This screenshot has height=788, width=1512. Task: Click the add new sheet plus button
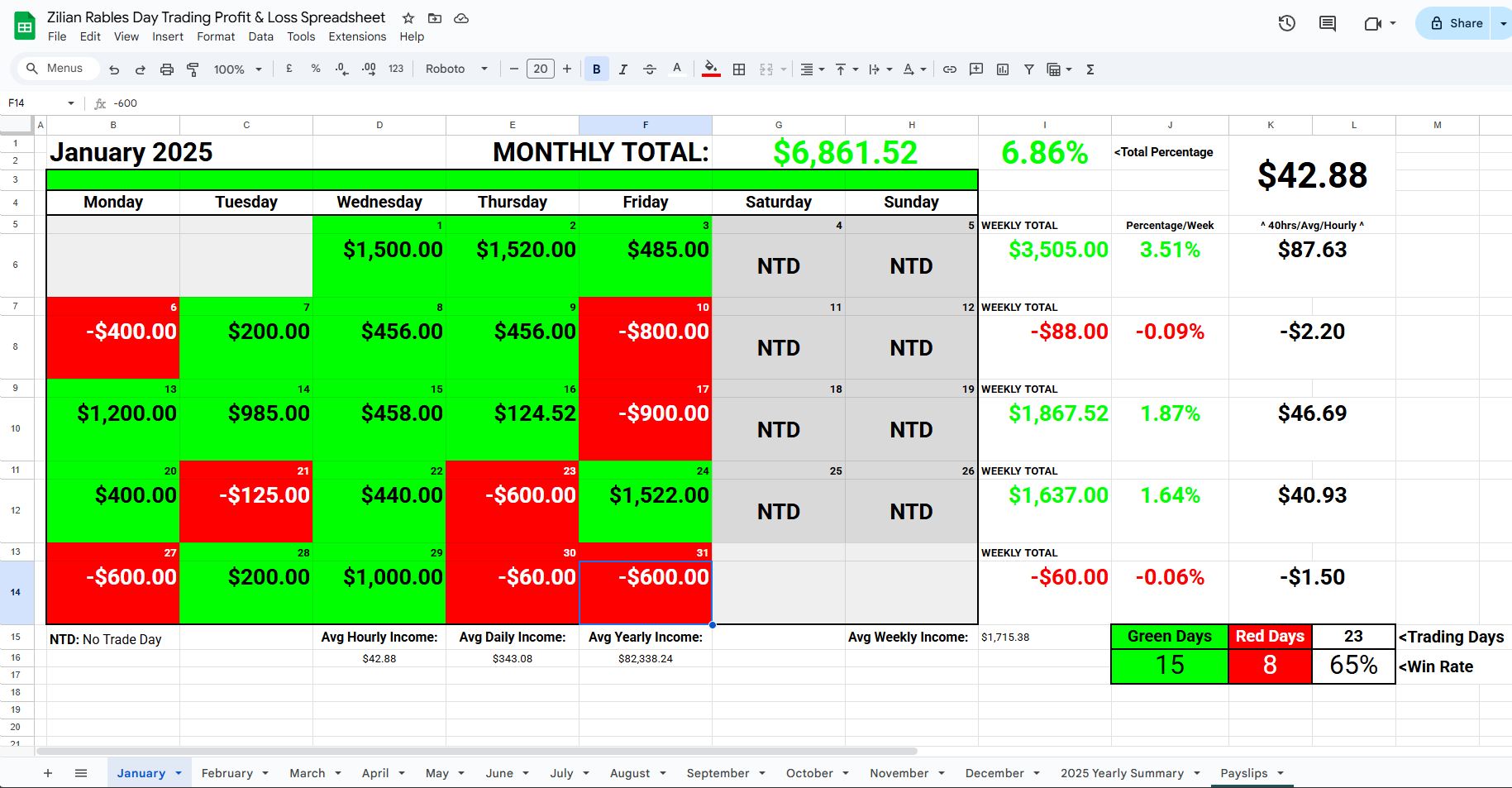[48, 773]
